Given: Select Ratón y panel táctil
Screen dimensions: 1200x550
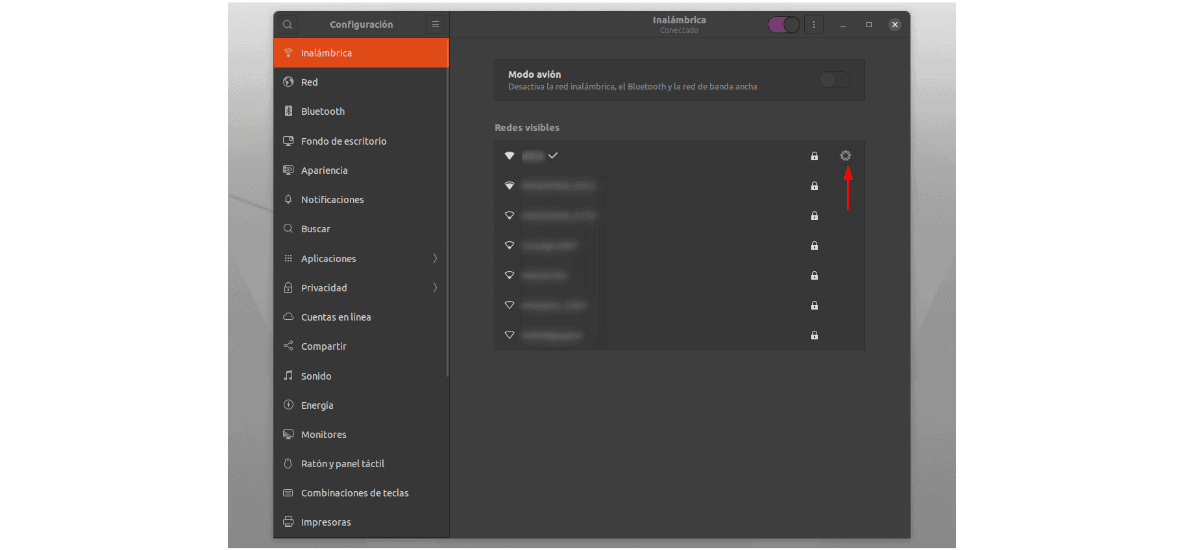Looking at the screenshot, I should (361, 464).
